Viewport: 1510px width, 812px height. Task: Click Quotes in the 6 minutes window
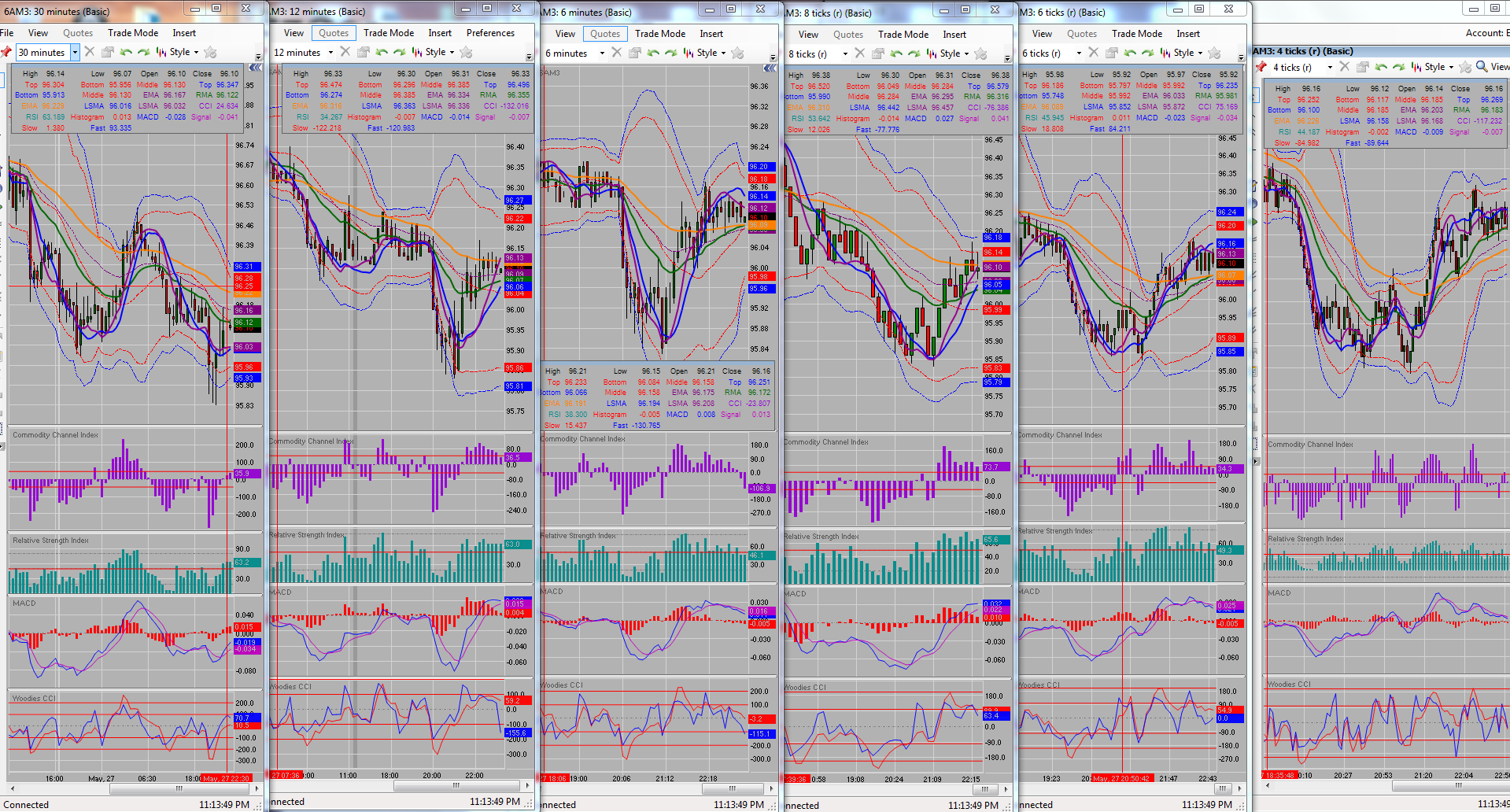(x=605, y=34)
